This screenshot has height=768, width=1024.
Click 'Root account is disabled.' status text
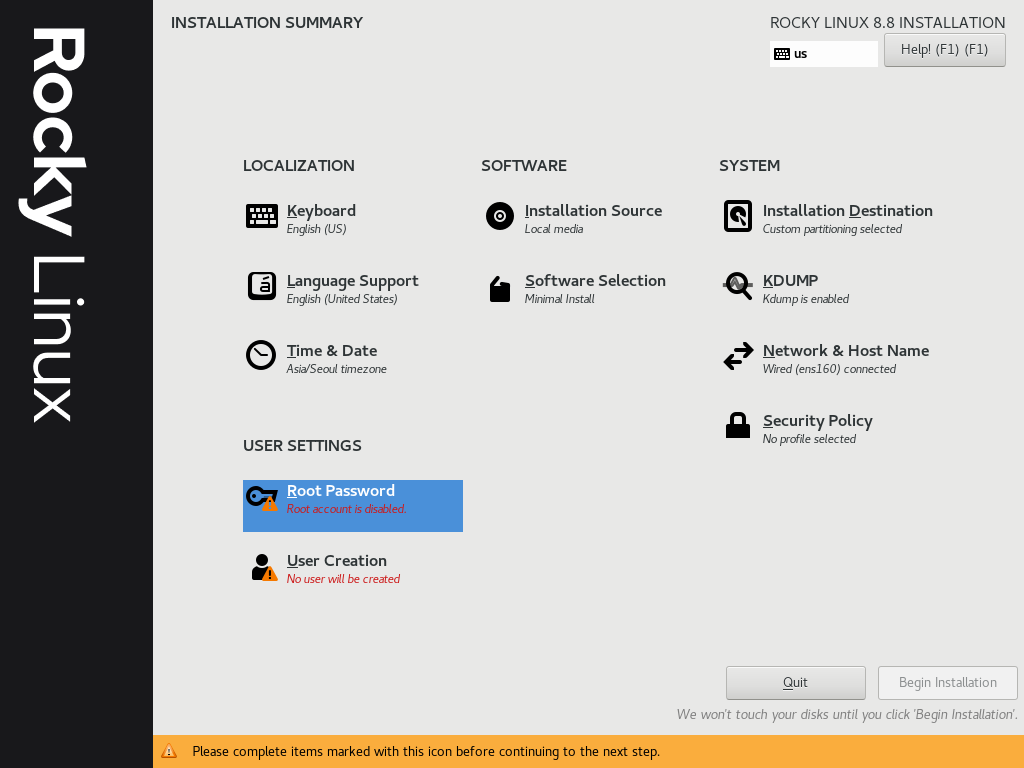point(346,509)
